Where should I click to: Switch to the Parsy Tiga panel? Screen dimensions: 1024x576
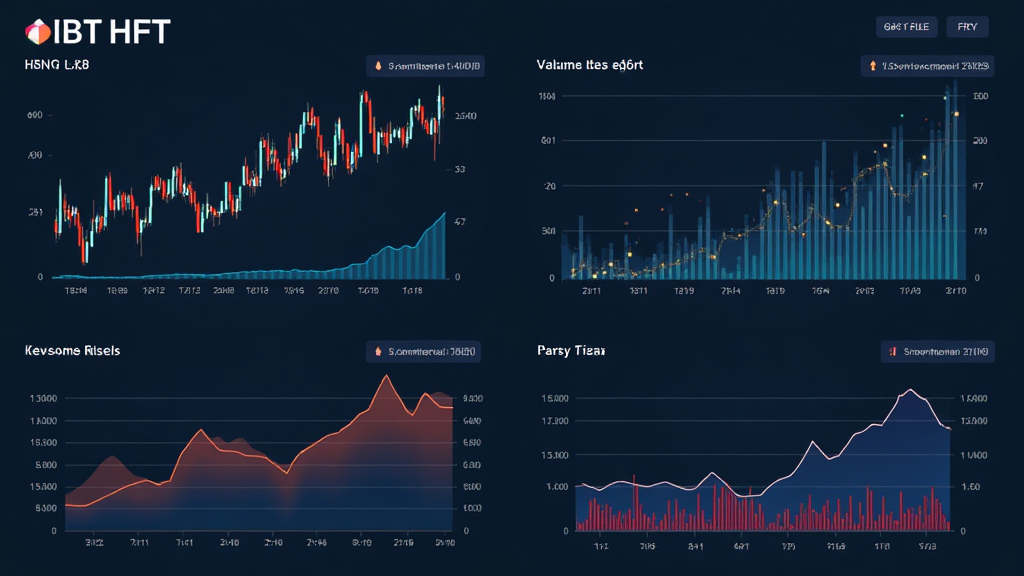pos(570,351)
